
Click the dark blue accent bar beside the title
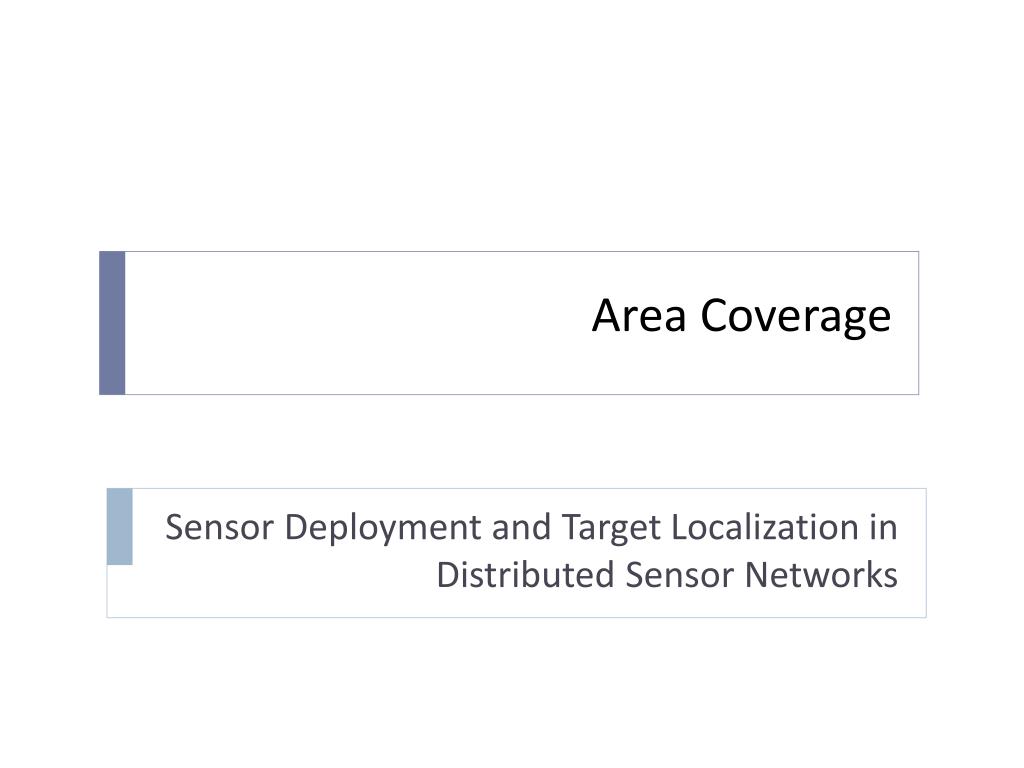(112, 323)
